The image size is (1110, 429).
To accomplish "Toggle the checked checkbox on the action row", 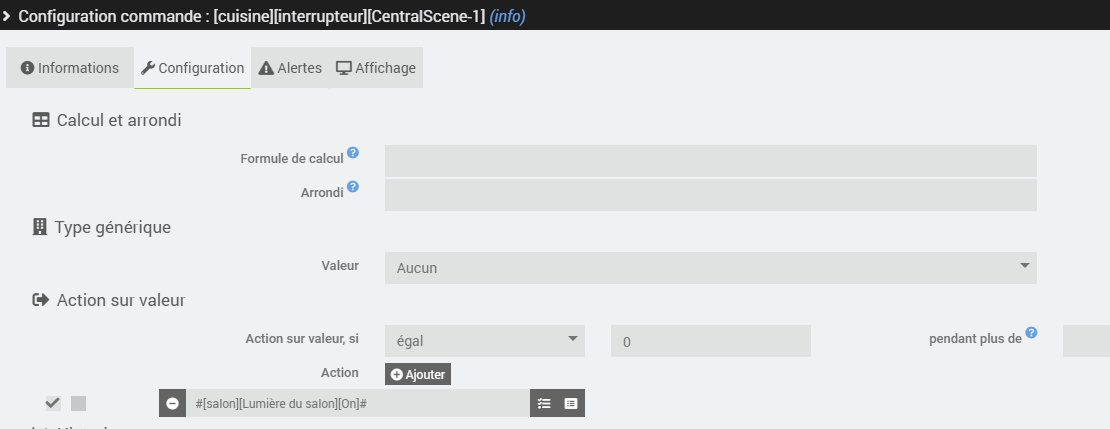I will [x=53, y=403].
